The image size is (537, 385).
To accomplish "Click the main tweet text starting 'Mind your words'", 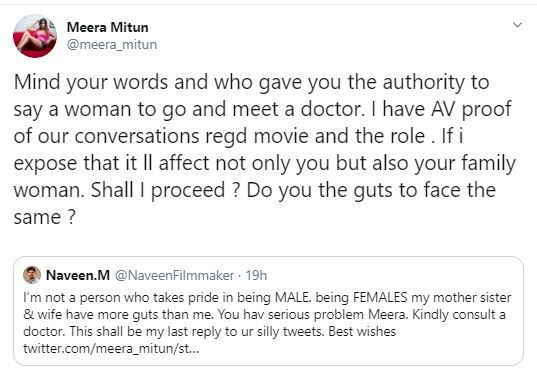I will [x=264, y=149].
